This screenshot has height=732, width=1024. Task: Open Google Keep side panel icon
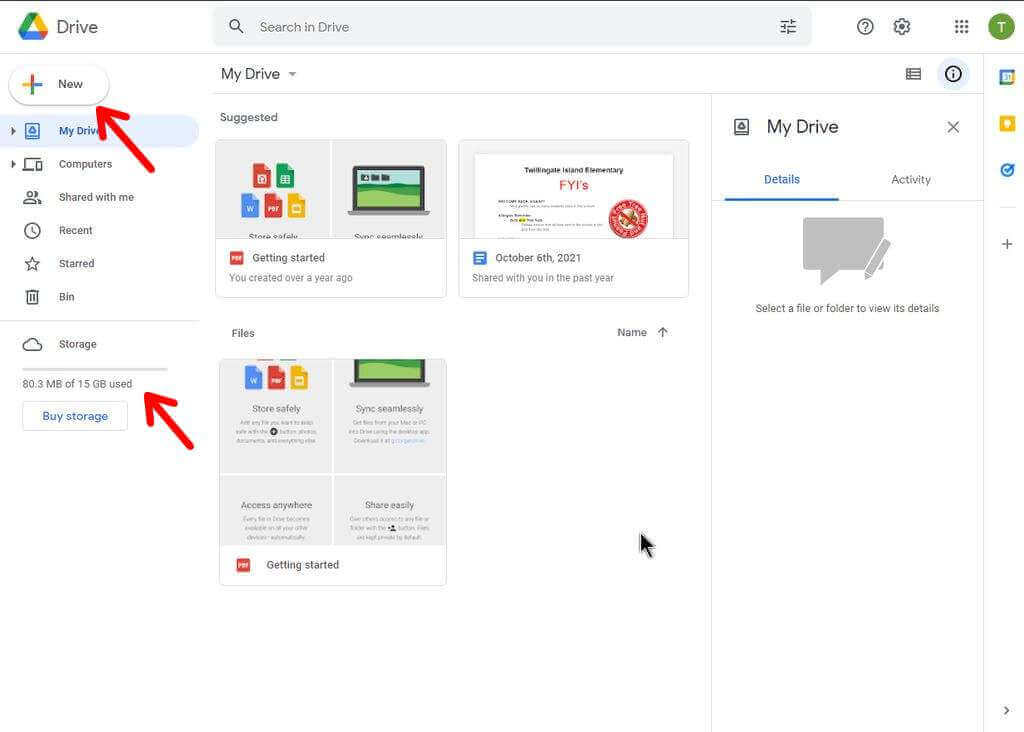(x=1007, y=123)
